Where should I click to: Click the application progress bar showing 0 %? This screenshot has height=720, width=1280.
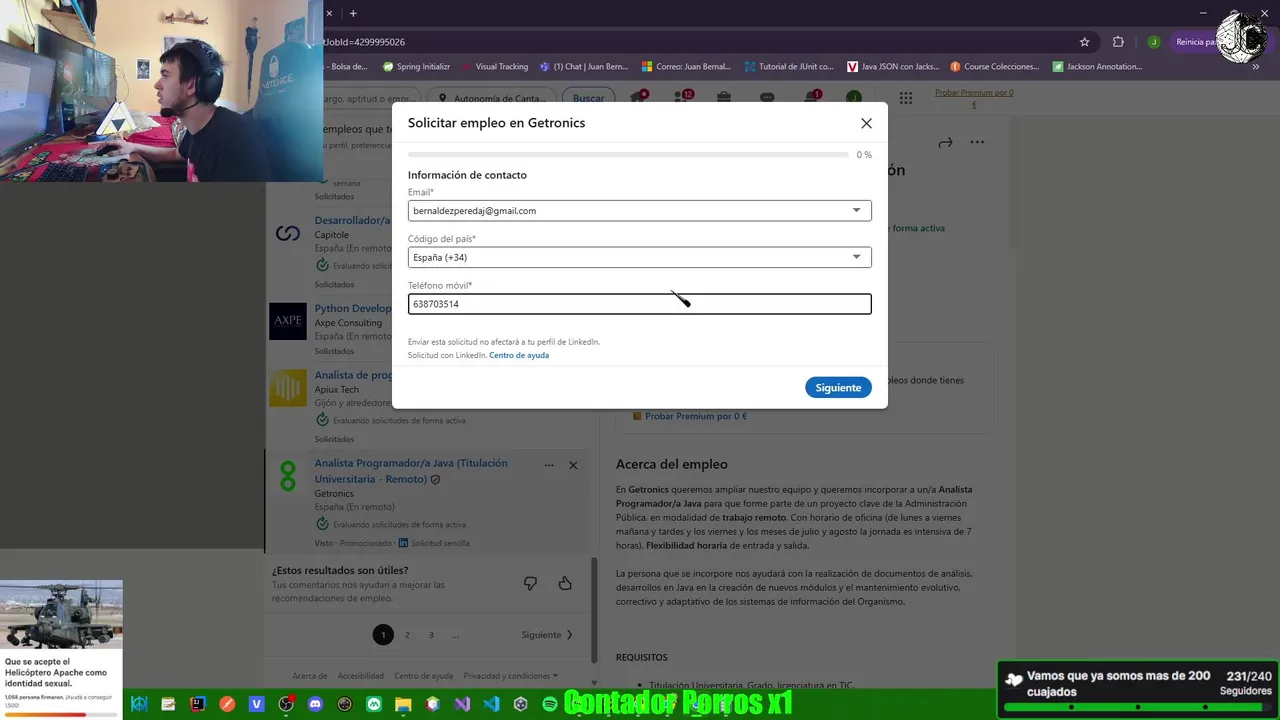[x=628, y=155]
